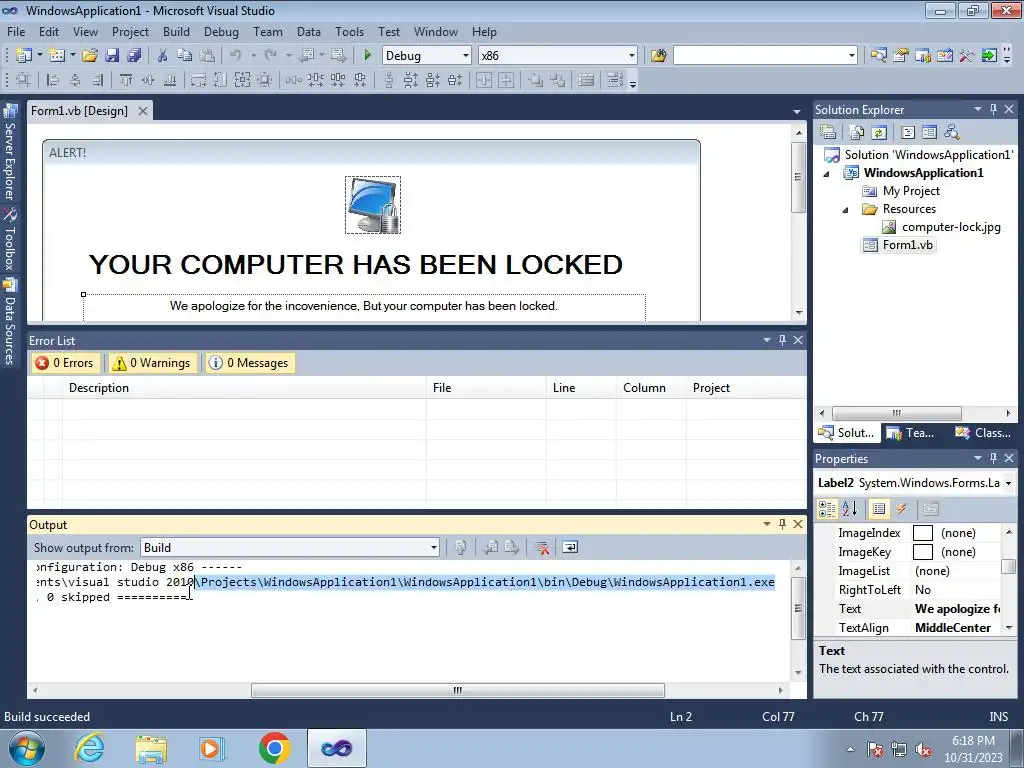Click View Designer in Solution Explorer
The image size is (1024, 768).
(929, 133)
